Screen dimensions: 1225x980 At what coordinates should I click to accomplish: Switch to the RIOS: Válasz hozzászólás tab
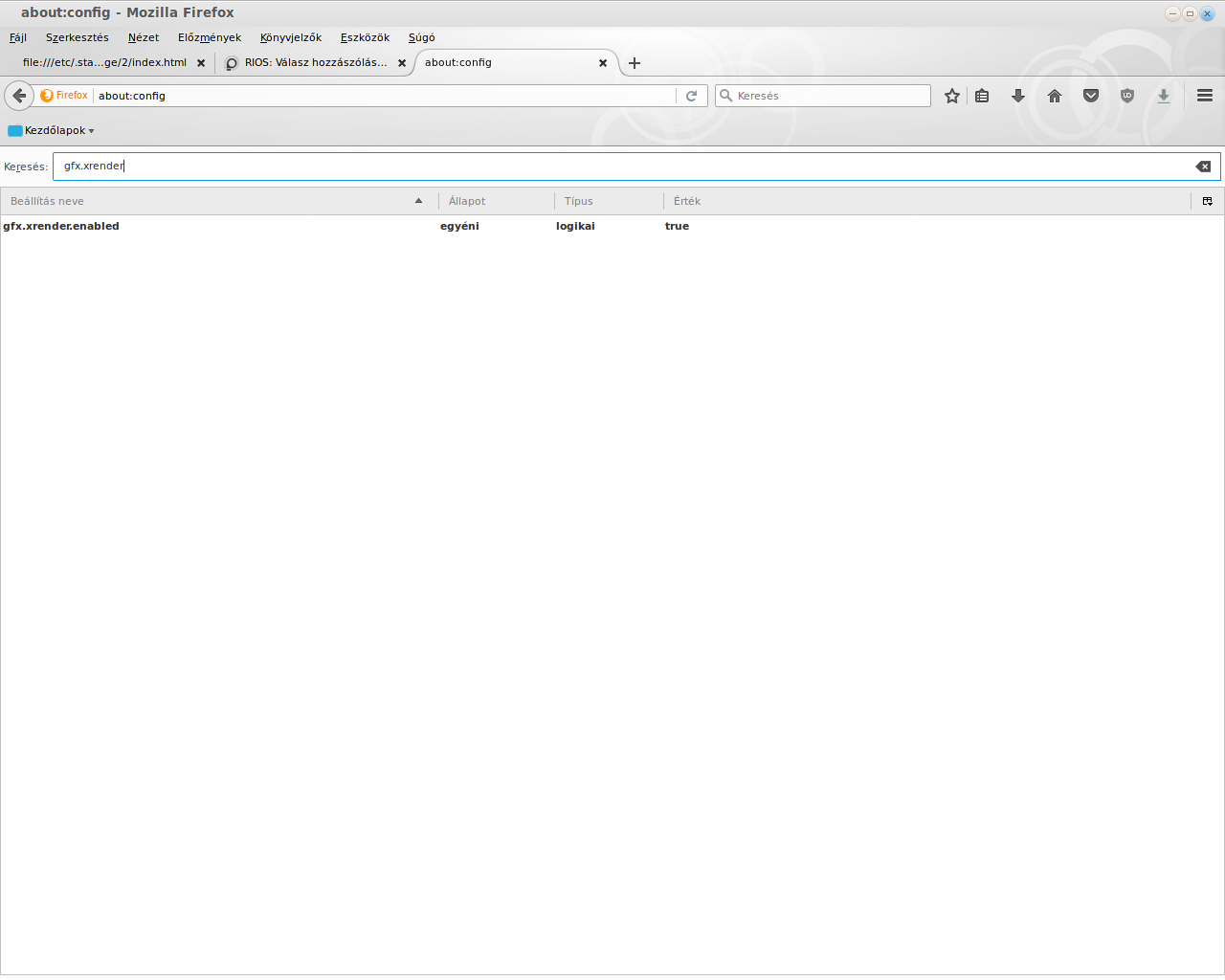click(316, 63)
